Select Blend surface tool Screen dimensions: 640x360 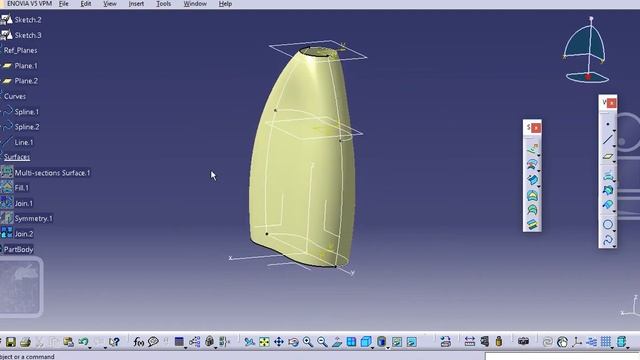click(532, 224)
